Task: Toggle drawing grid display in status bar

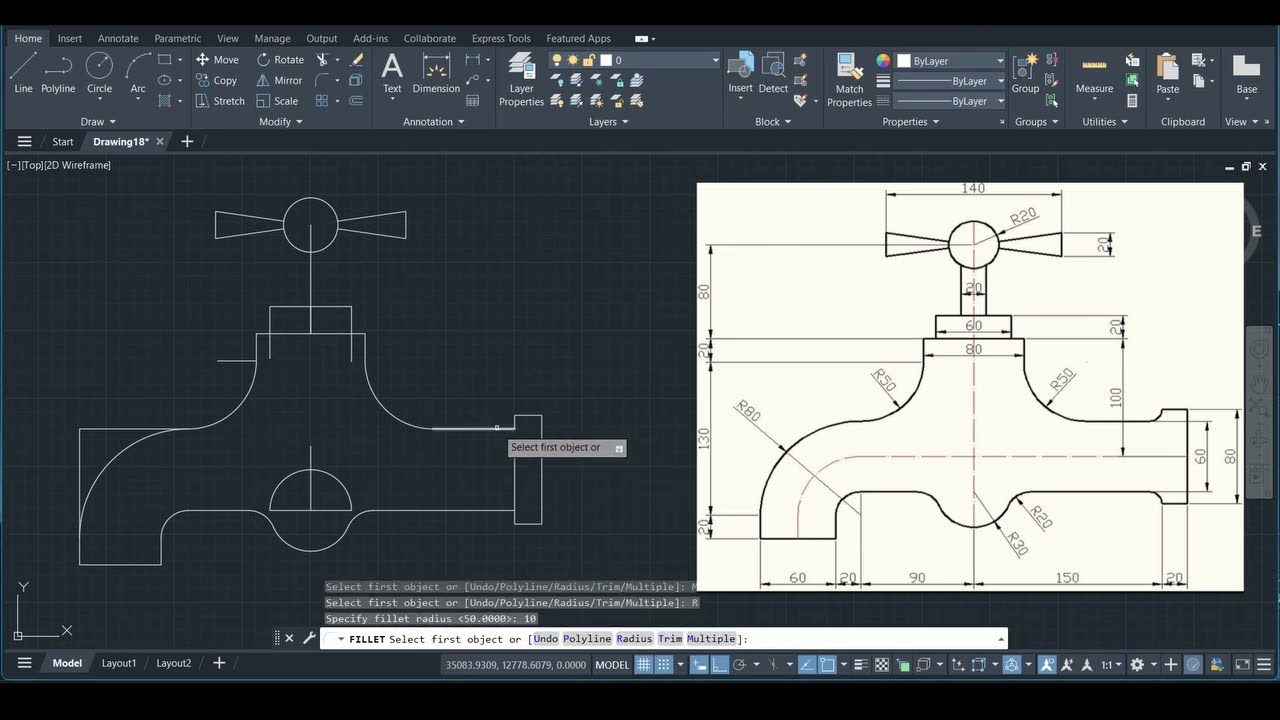Action: [x=643, y=664]
